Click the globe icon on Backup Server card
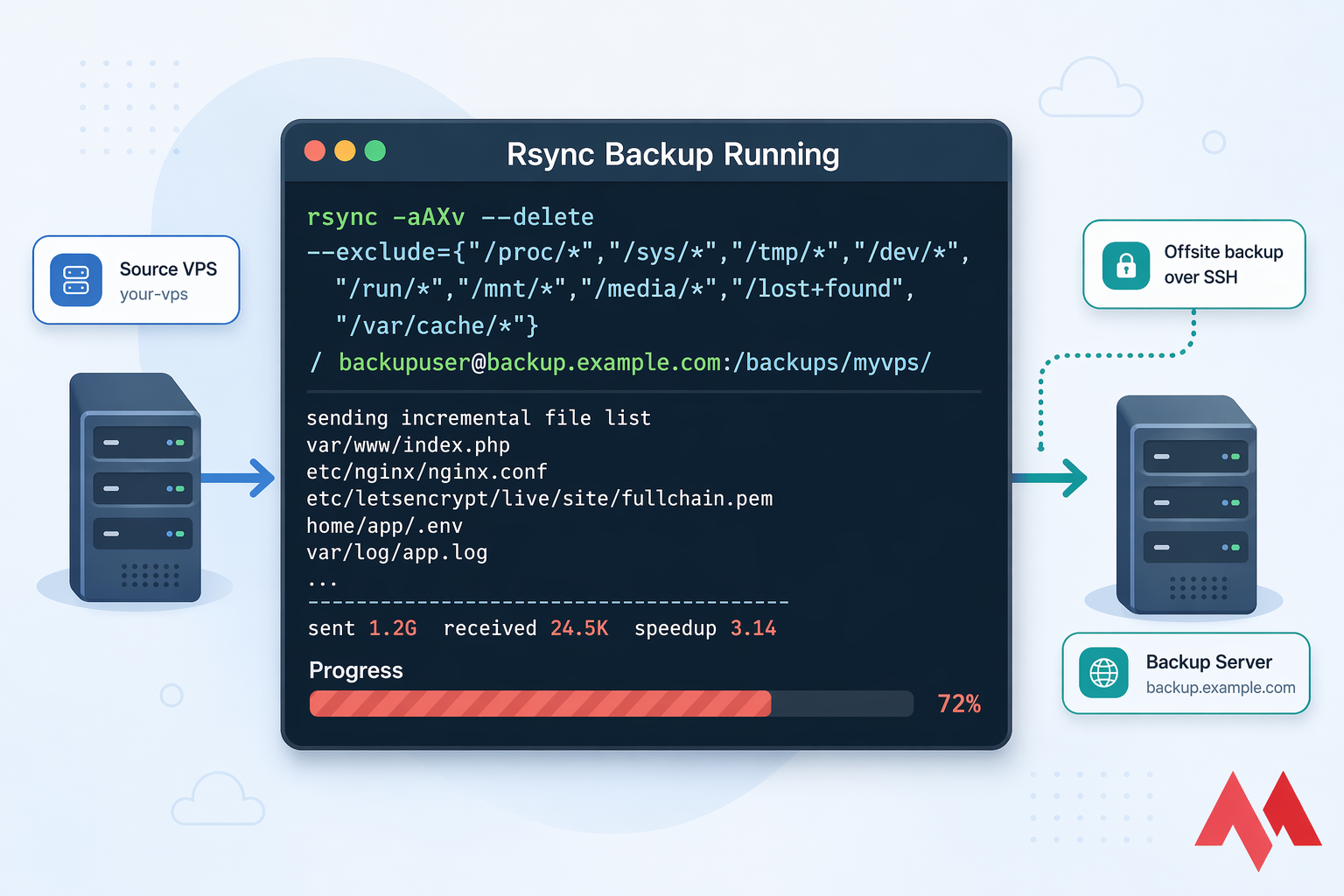Image resolution: width=1344 pixels, height=896 pixels. [x=1102, y=673]
